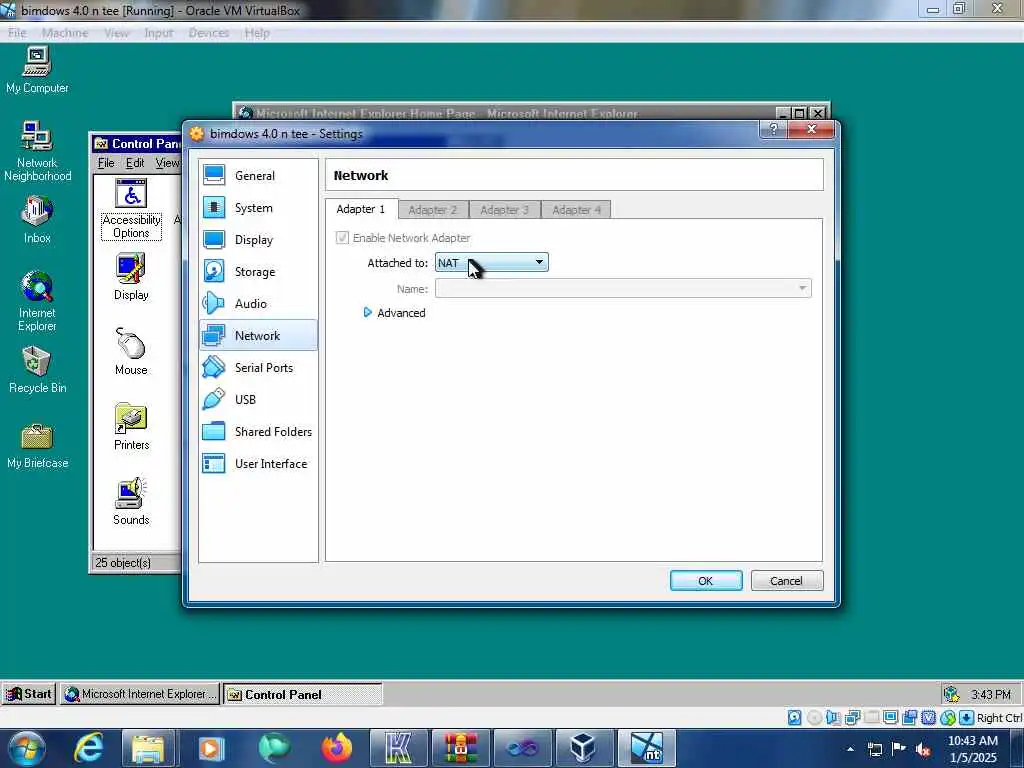Select Accessibility Options in Control Panel
The height and width of the screenshot is (768, 1024).
(x=131, y=210)
